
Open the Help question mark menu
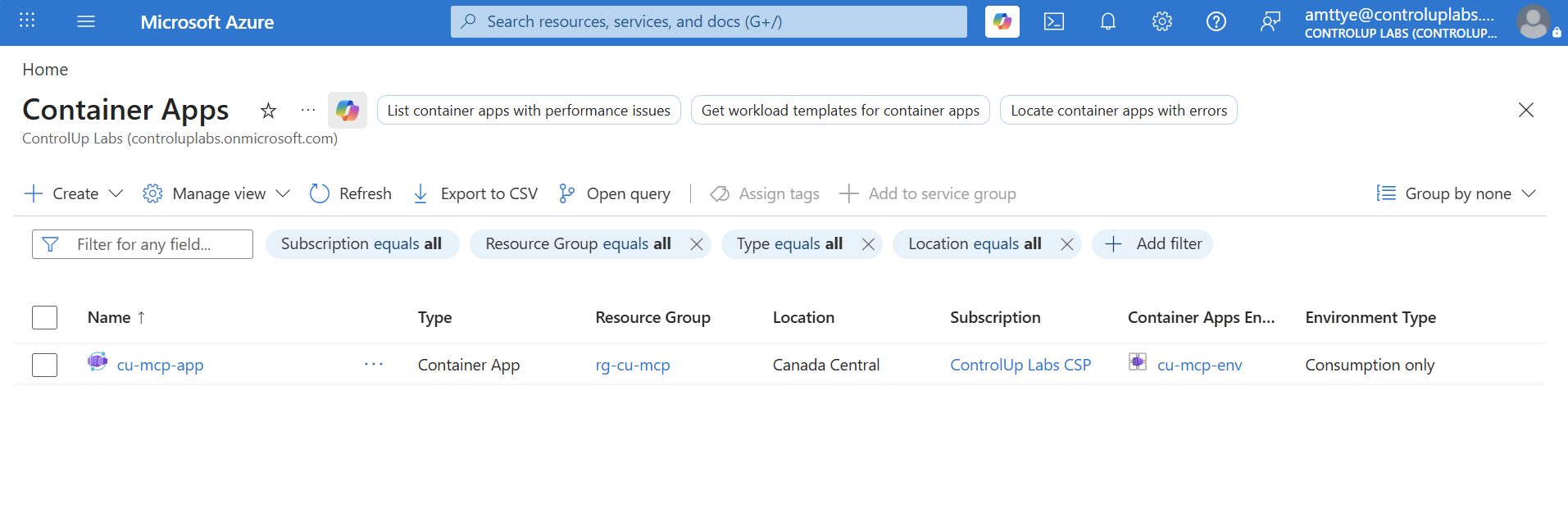[x=1216, y=21]
